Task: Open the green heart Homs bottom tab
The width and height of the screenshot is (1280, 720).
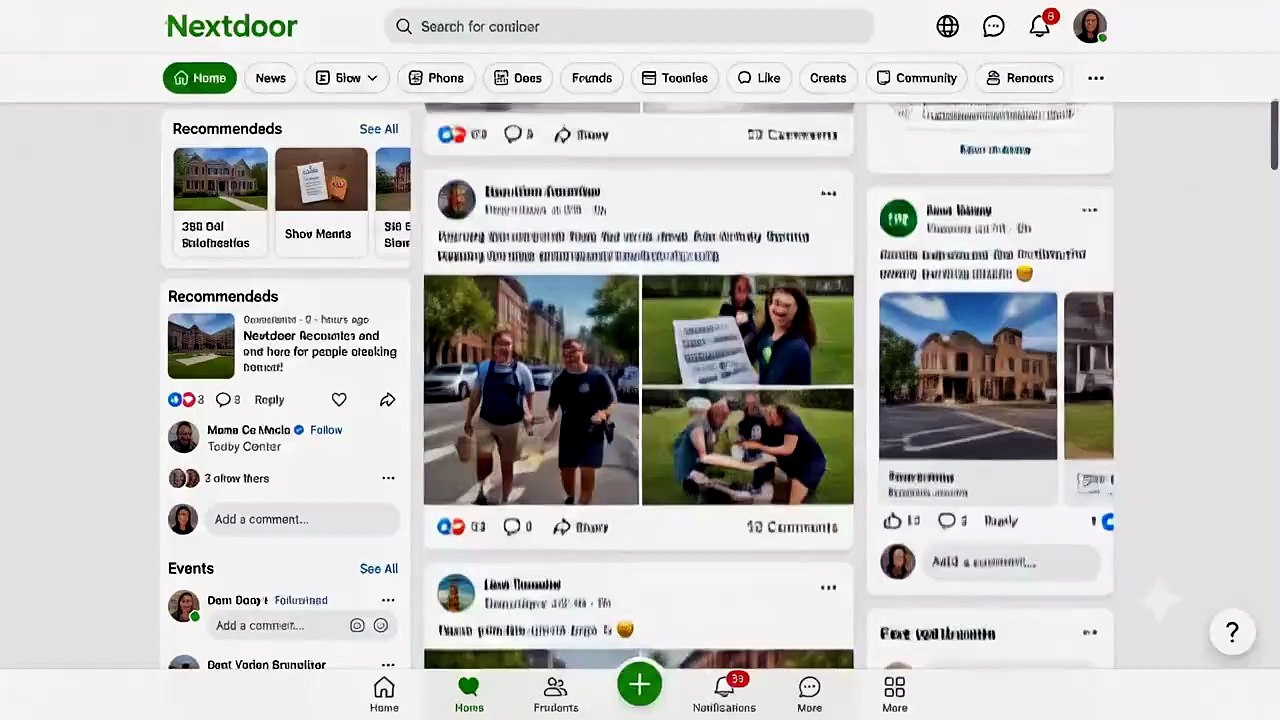Action: (469, 694)
